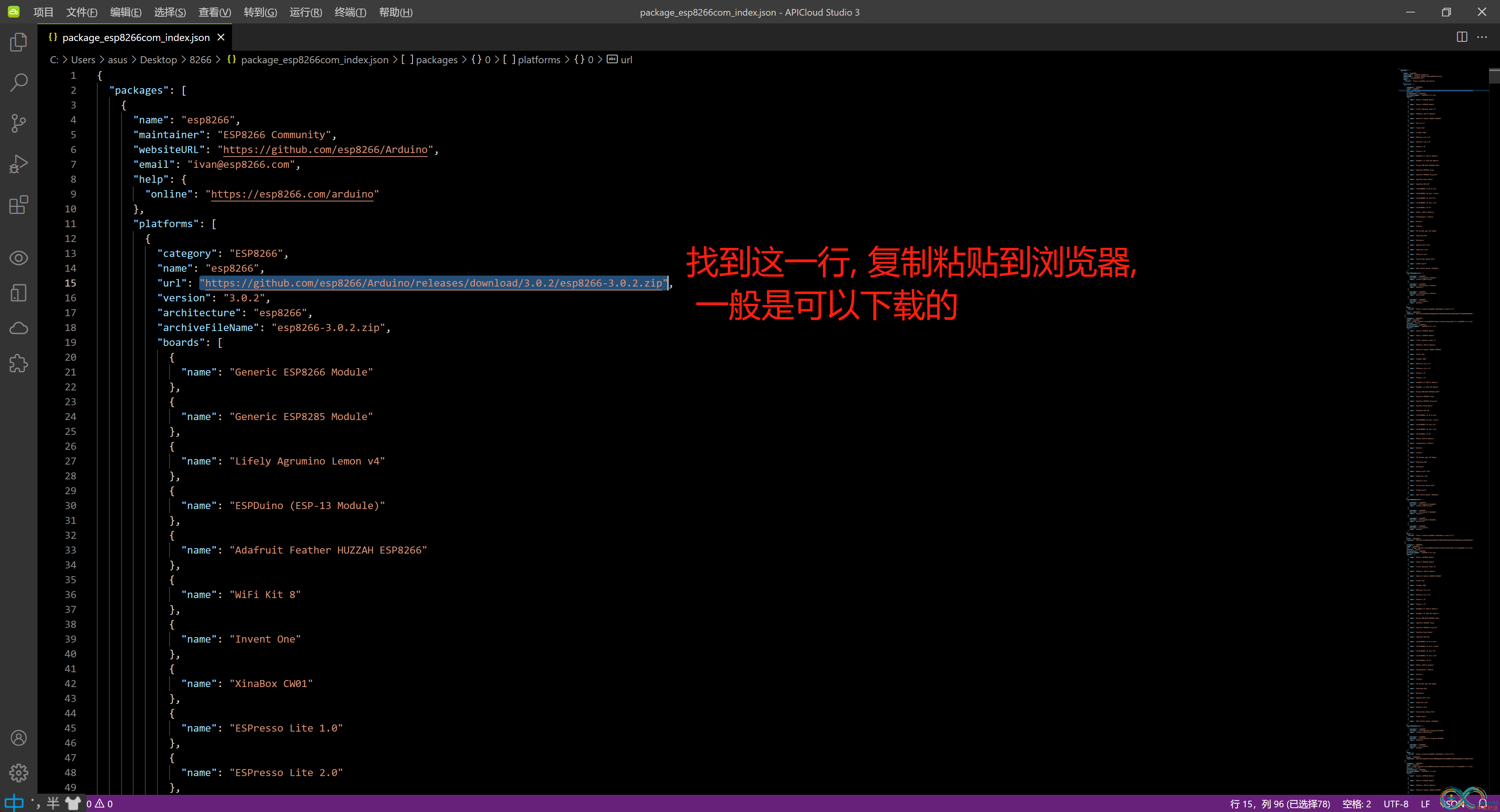This screenshot has height=812, width=1500.
Task: Click "Lifely Agrumino Lemon v4" board name
Action: point(307,461)
